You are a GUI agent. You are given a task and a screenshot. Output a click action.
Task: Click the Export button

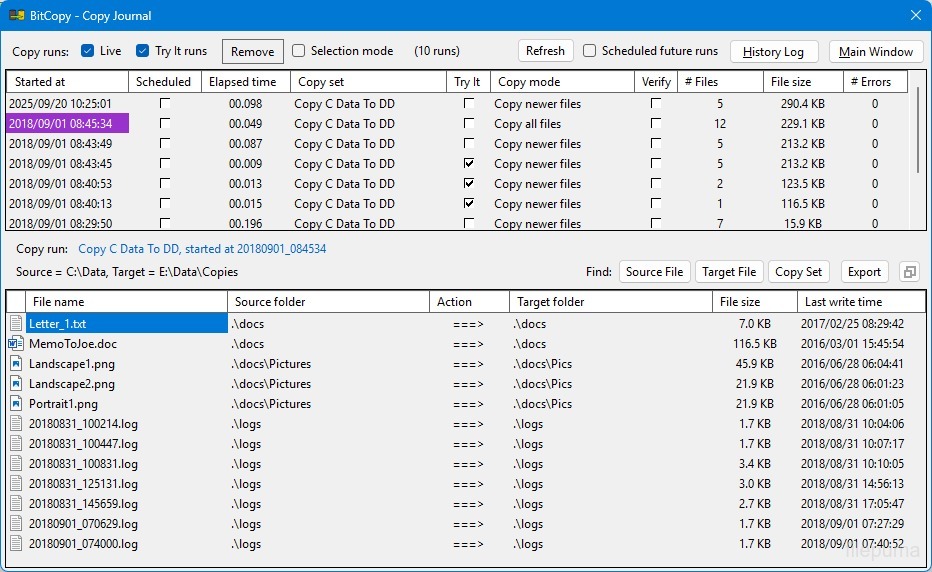coord(864,272)
